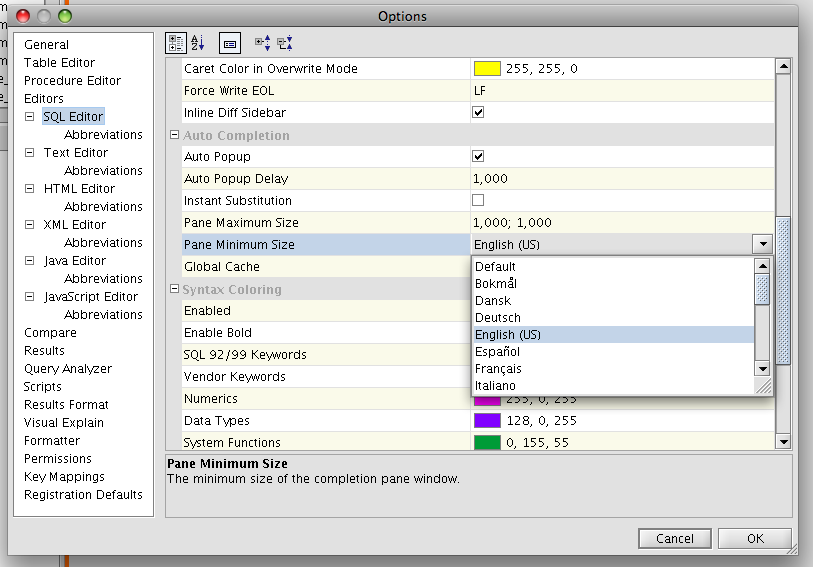
Task: Select Table Editor category
Action: click(59, 63)
